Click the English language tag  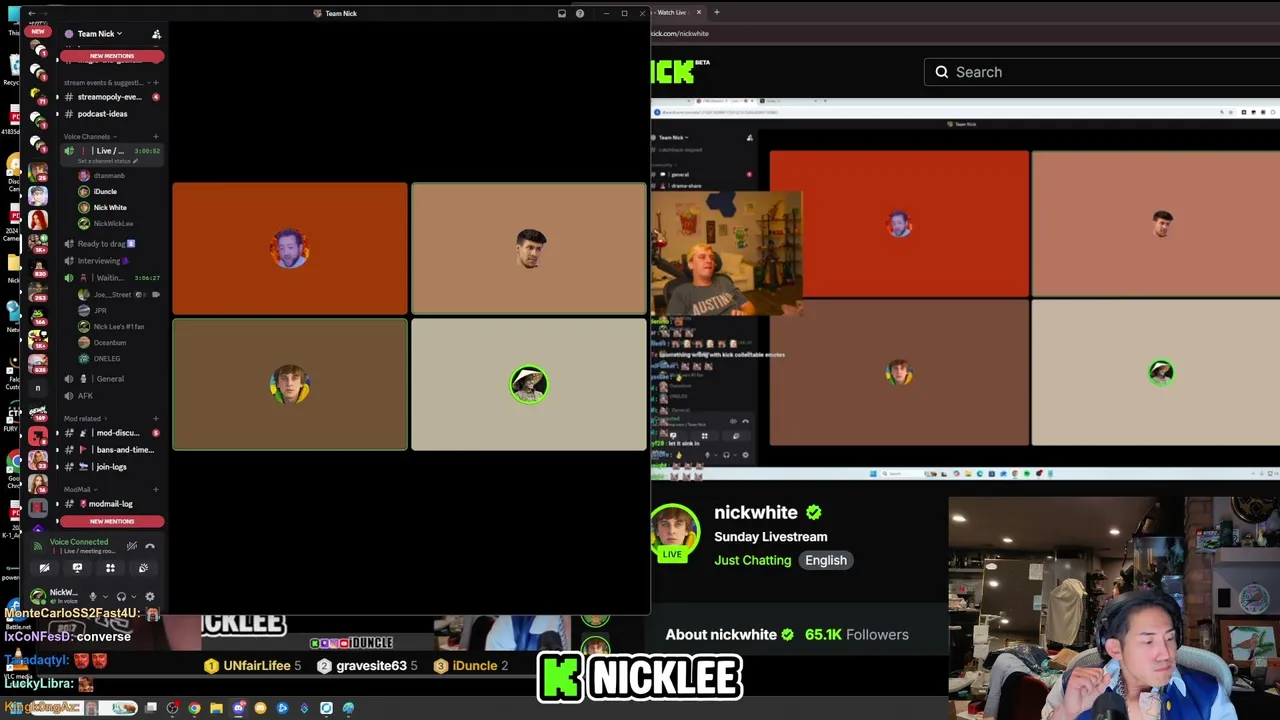826,560
